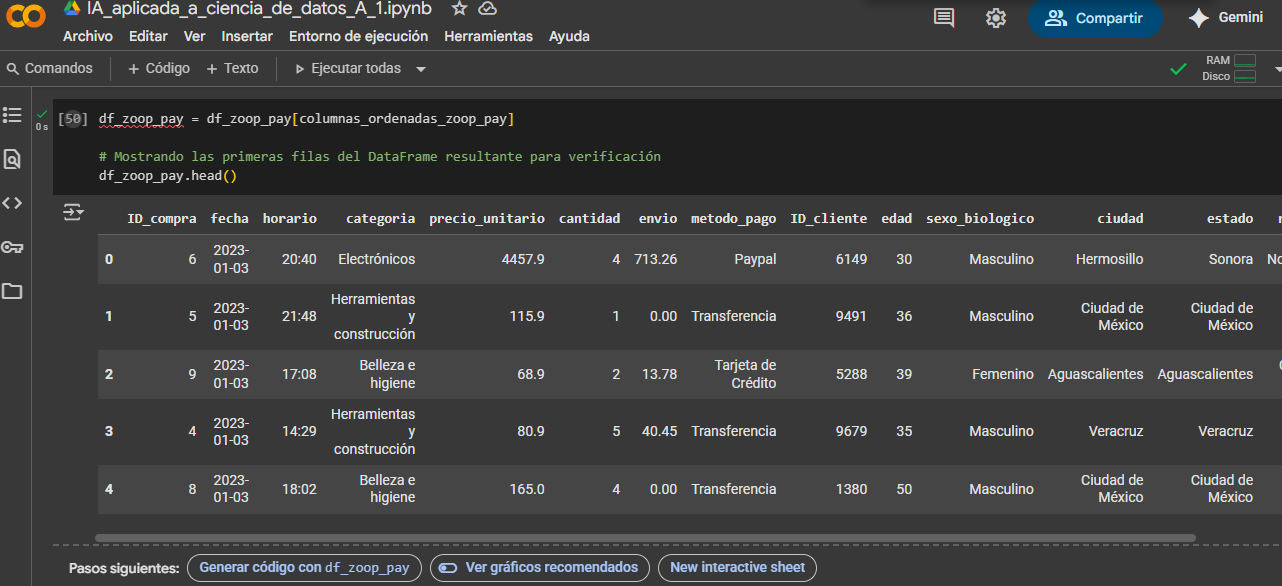Click the Compartir button
Viewport: 1282px width, 586px height.
pyautogui.click(x=1095, y=18)
